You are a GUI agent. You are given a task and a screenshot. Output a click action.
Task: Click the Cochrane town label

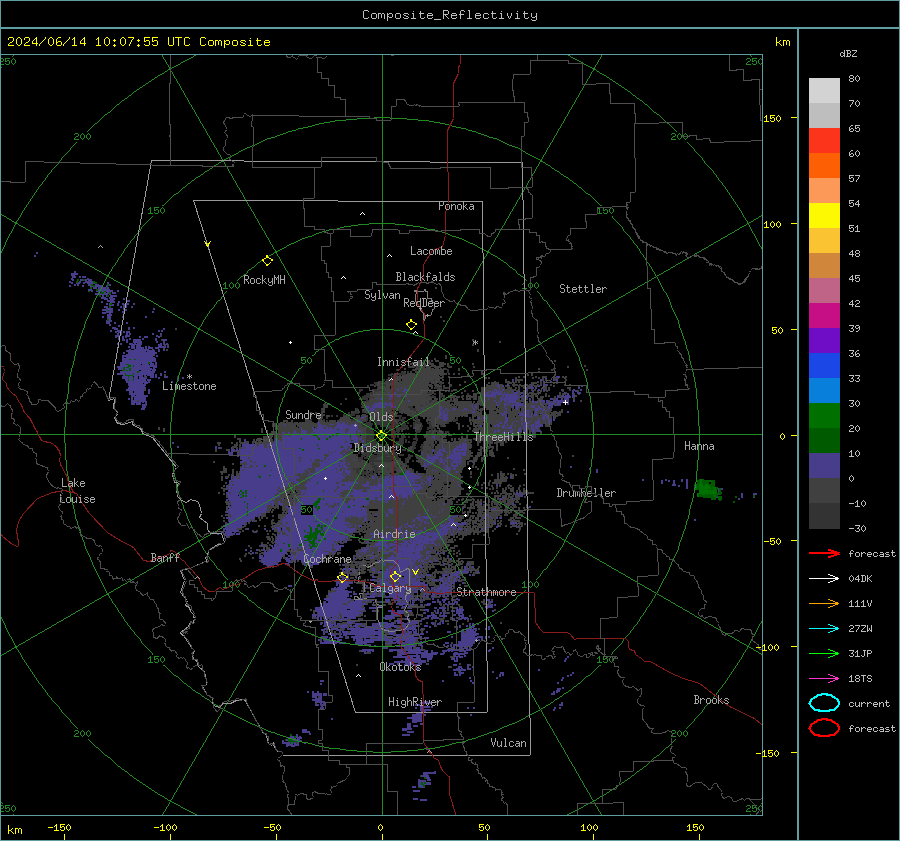(x=327, y=559)
